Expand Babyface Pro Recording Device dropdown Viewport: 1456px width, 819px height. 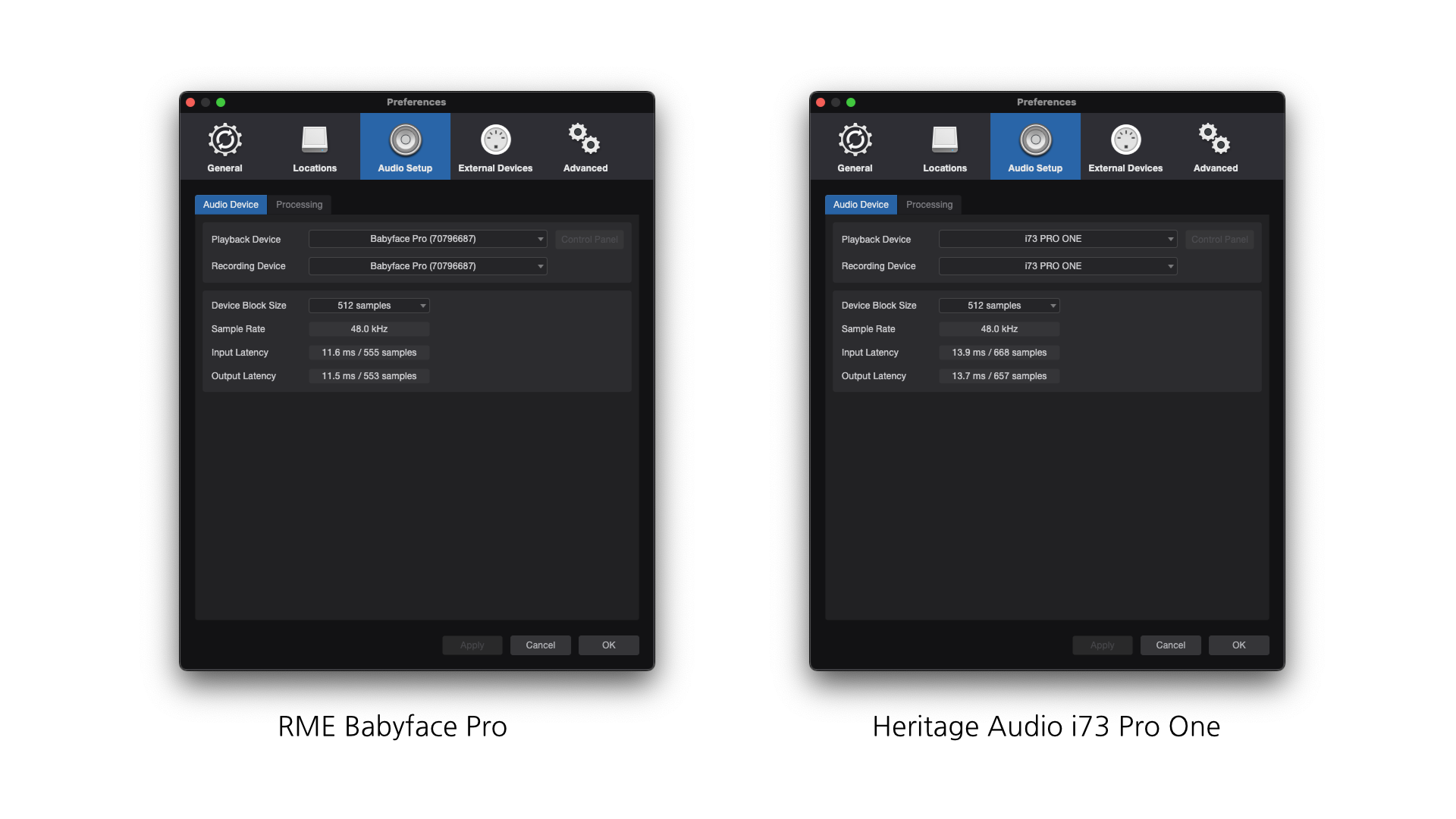[428, 266]
